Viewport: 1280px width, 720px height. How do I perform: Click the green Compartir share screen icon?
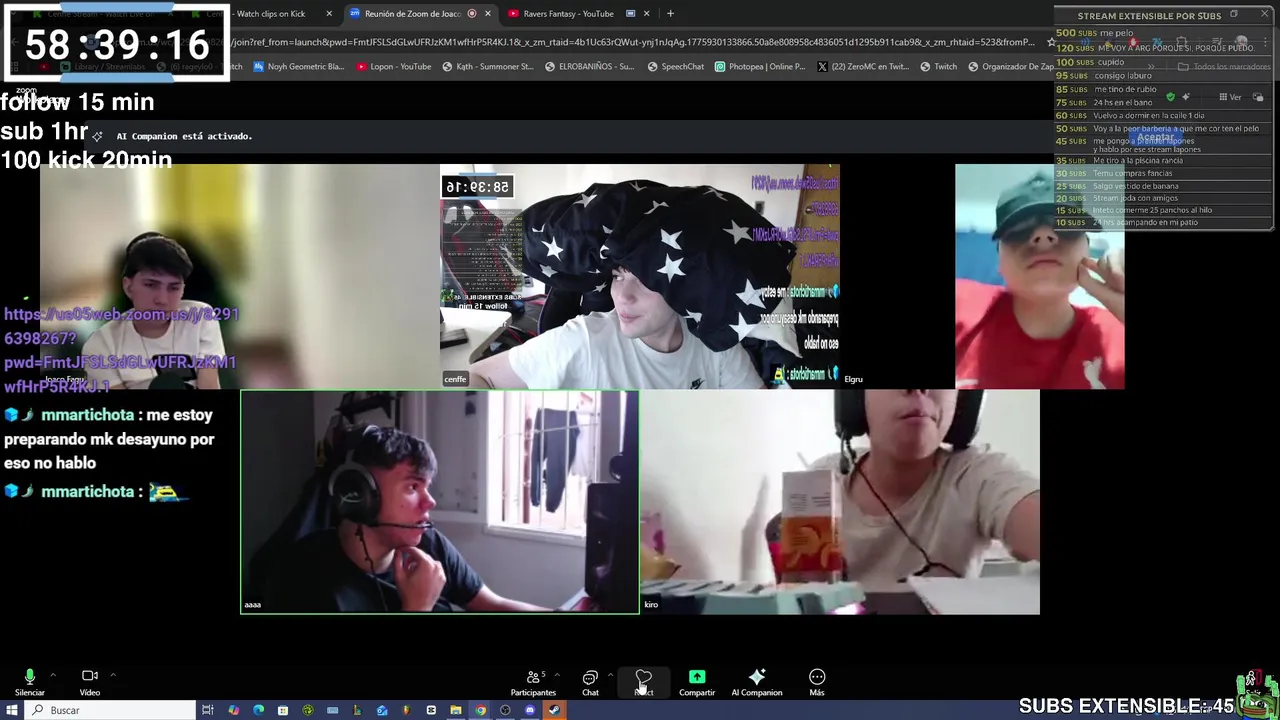tap(697, 677)
